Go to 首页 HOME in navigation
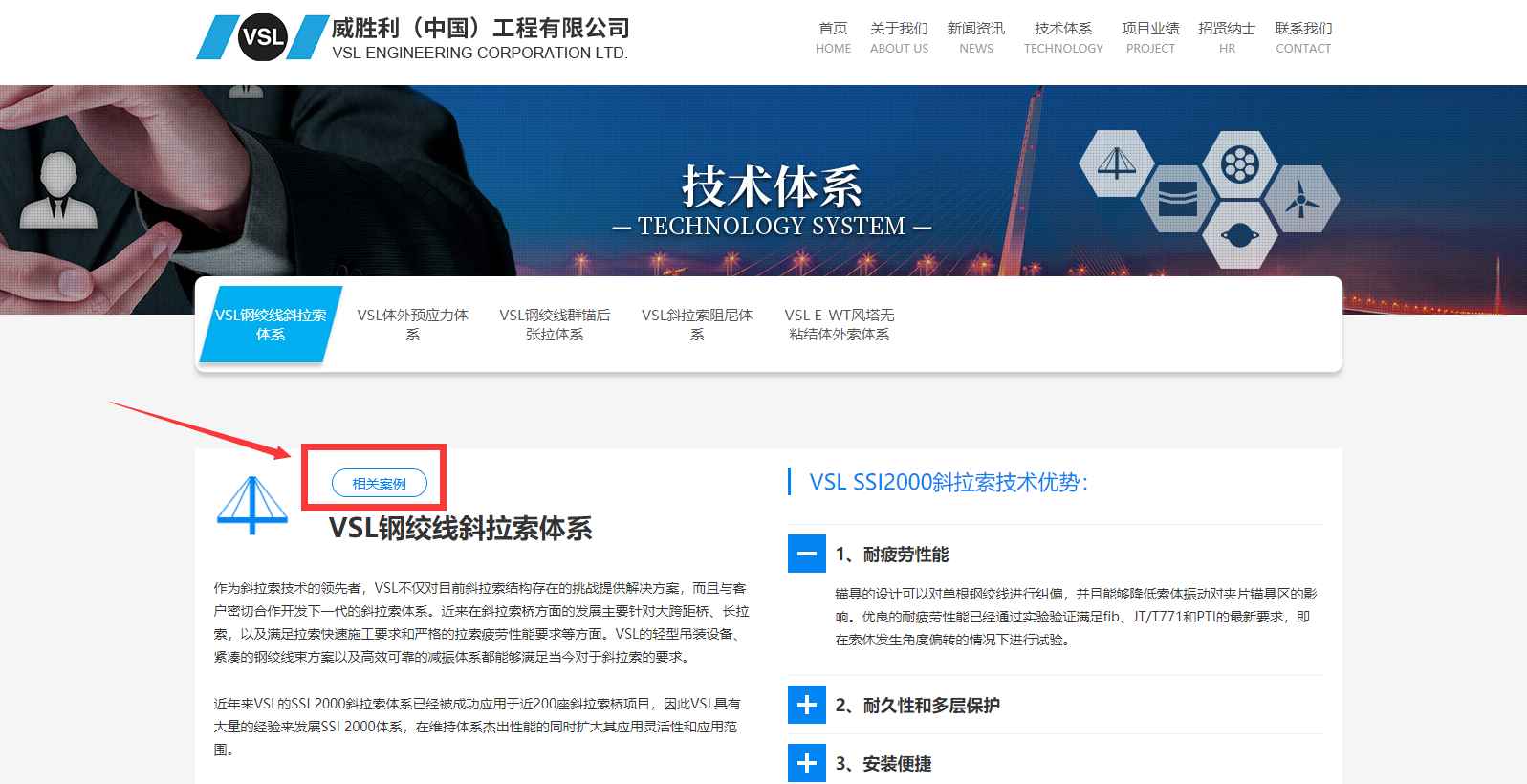 point(833,37)
